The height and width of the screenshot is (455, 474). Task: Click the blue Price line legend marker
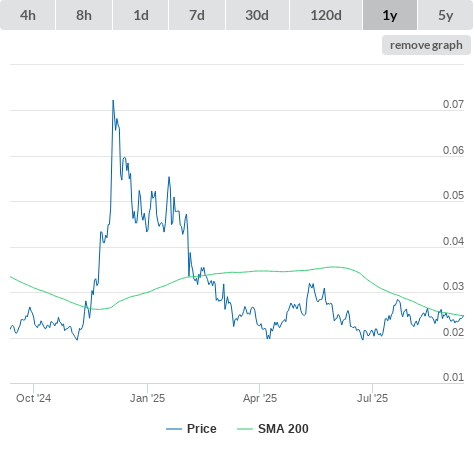(x=174, y=429)
